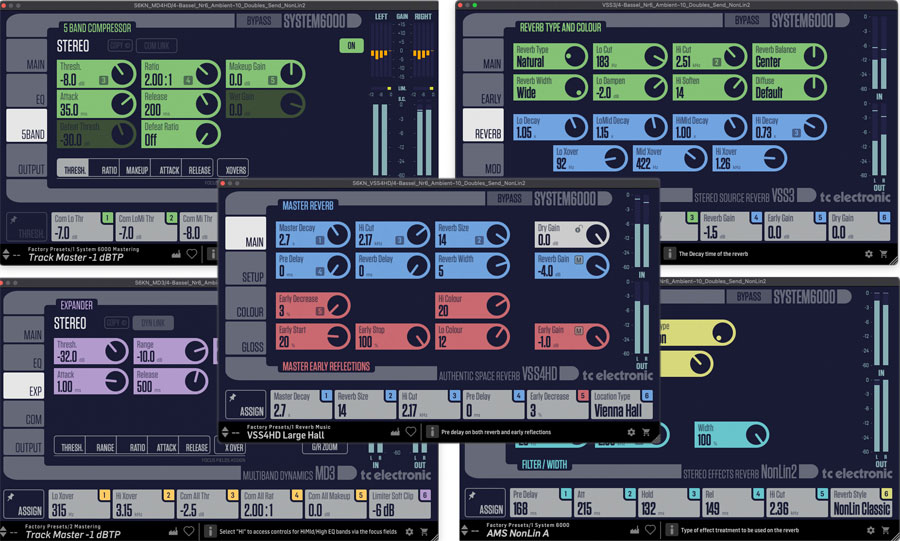Viewport: 900px width, 541px height.
Task: Click the XOVERS button in MD4HD compressor
Action: (234, 168)
